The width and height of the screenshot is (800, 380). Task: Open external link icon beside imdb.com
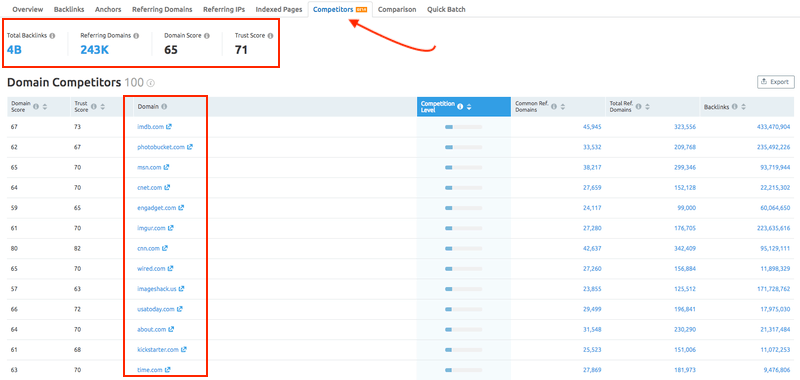tap(169, 126)
